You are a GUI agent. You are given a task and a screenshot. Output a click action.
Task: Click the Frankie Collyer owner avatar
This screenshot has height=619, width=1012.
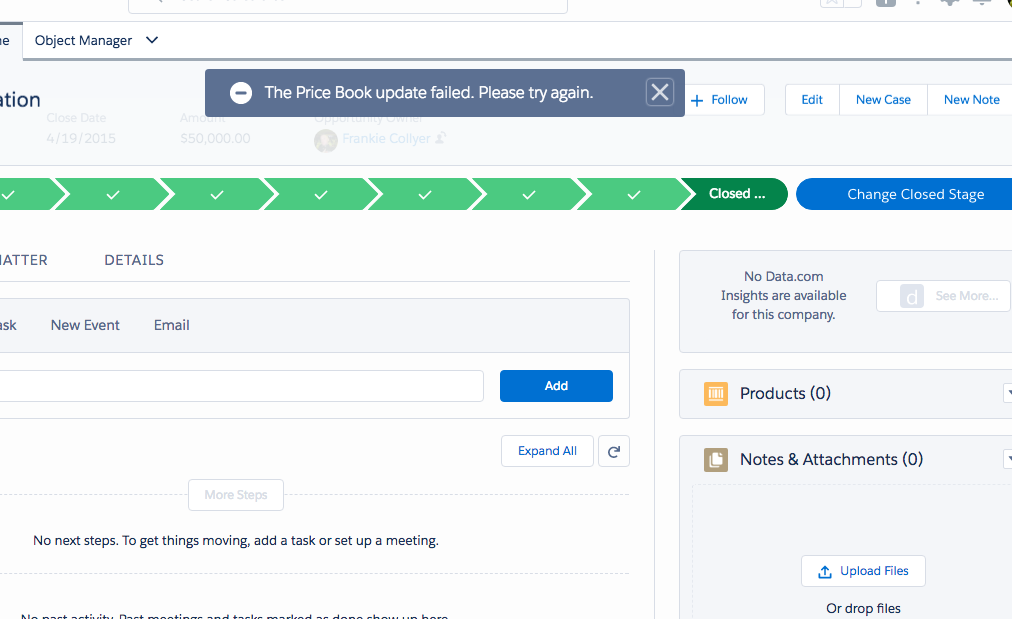(325, 140)
